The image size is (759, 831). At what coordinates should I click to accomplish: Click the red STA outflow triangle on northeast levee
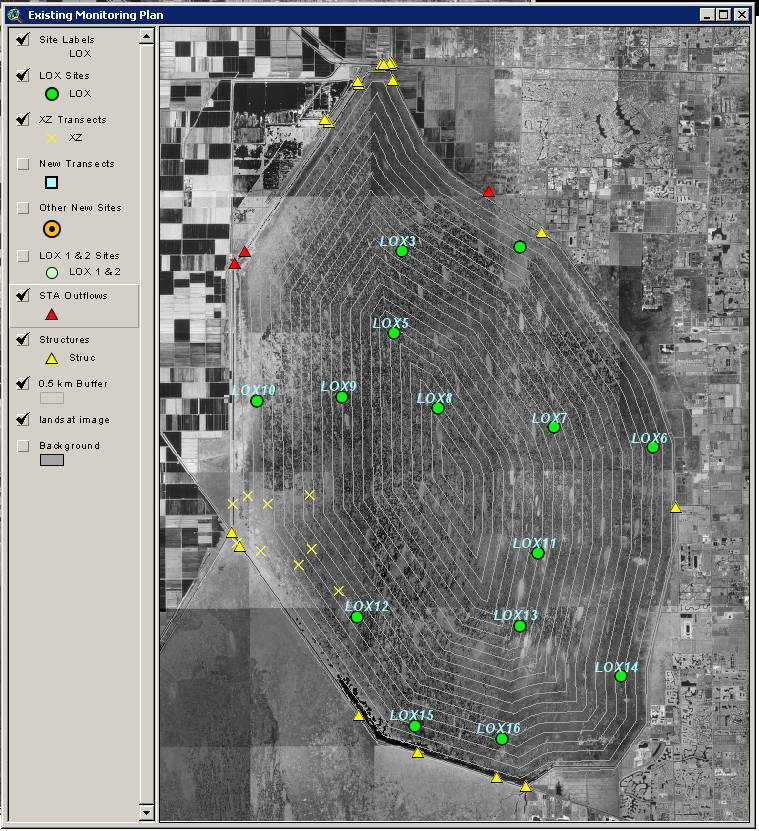click(489, 191)
